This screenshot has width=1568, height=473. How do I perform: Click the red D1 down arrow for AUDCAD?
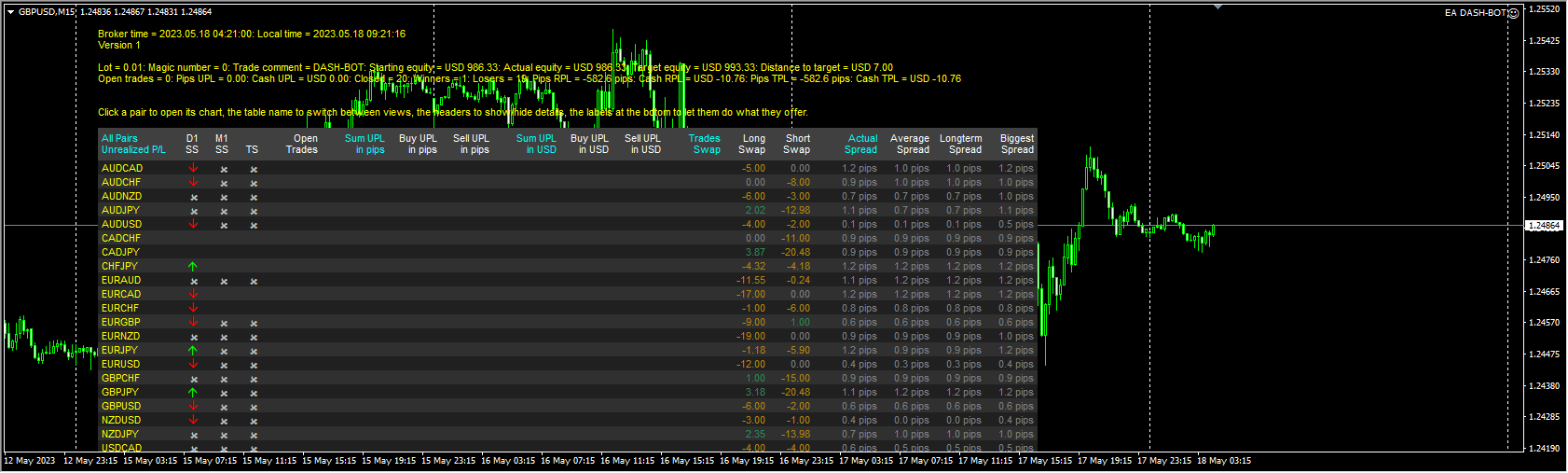click(193, 169)
